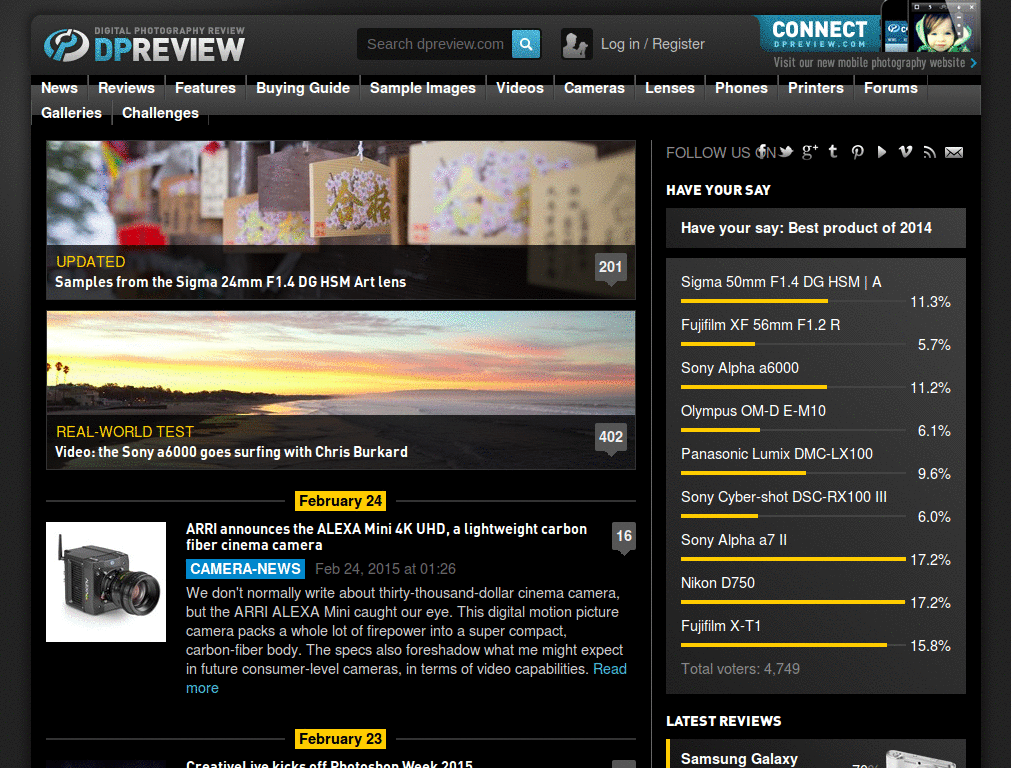Open the Google+ follow icon

[810, 152]
